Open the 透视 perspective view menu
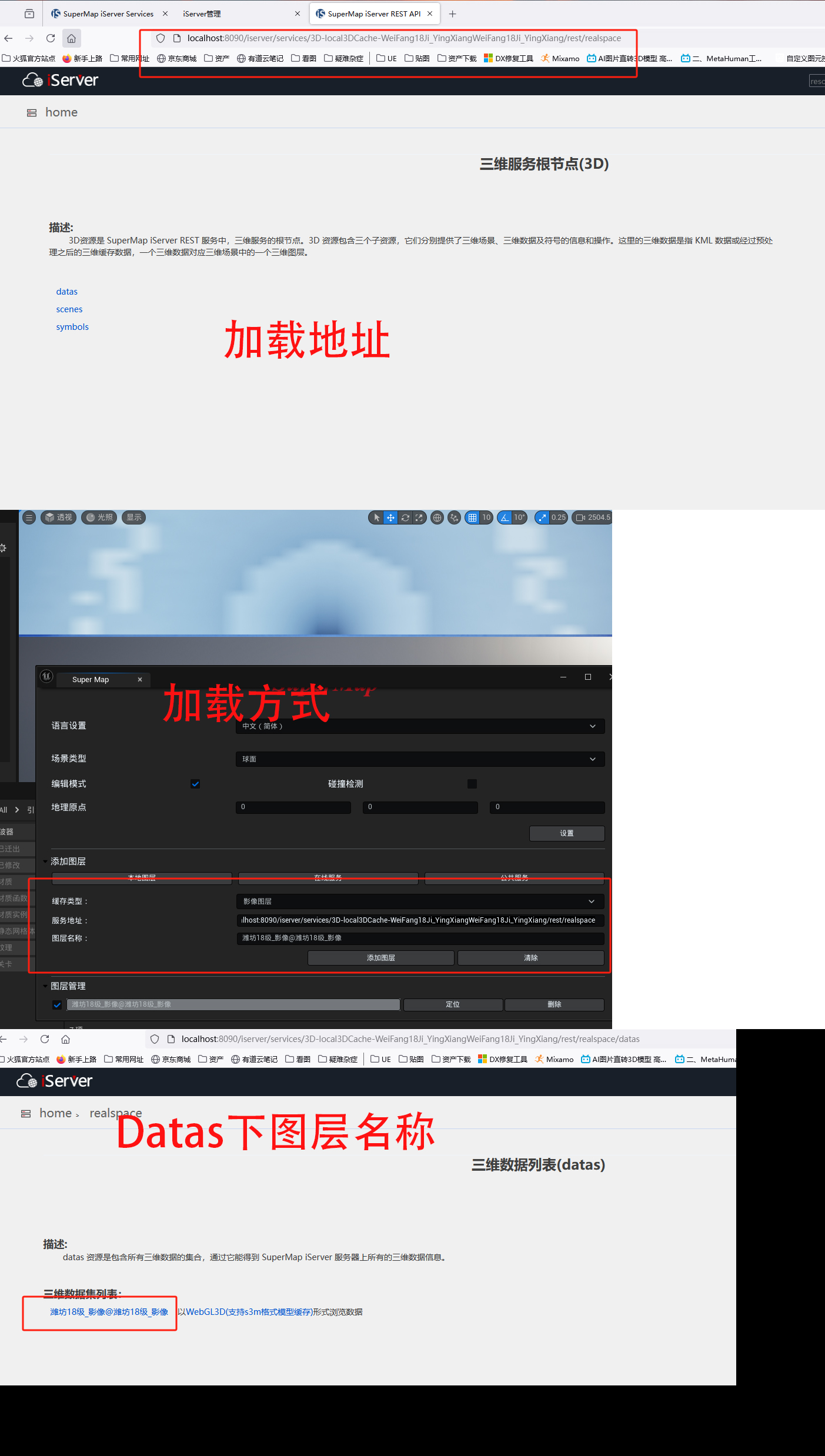Image resolution: width=825 pixels, height=1456 pixels. (x=59, y=517)
